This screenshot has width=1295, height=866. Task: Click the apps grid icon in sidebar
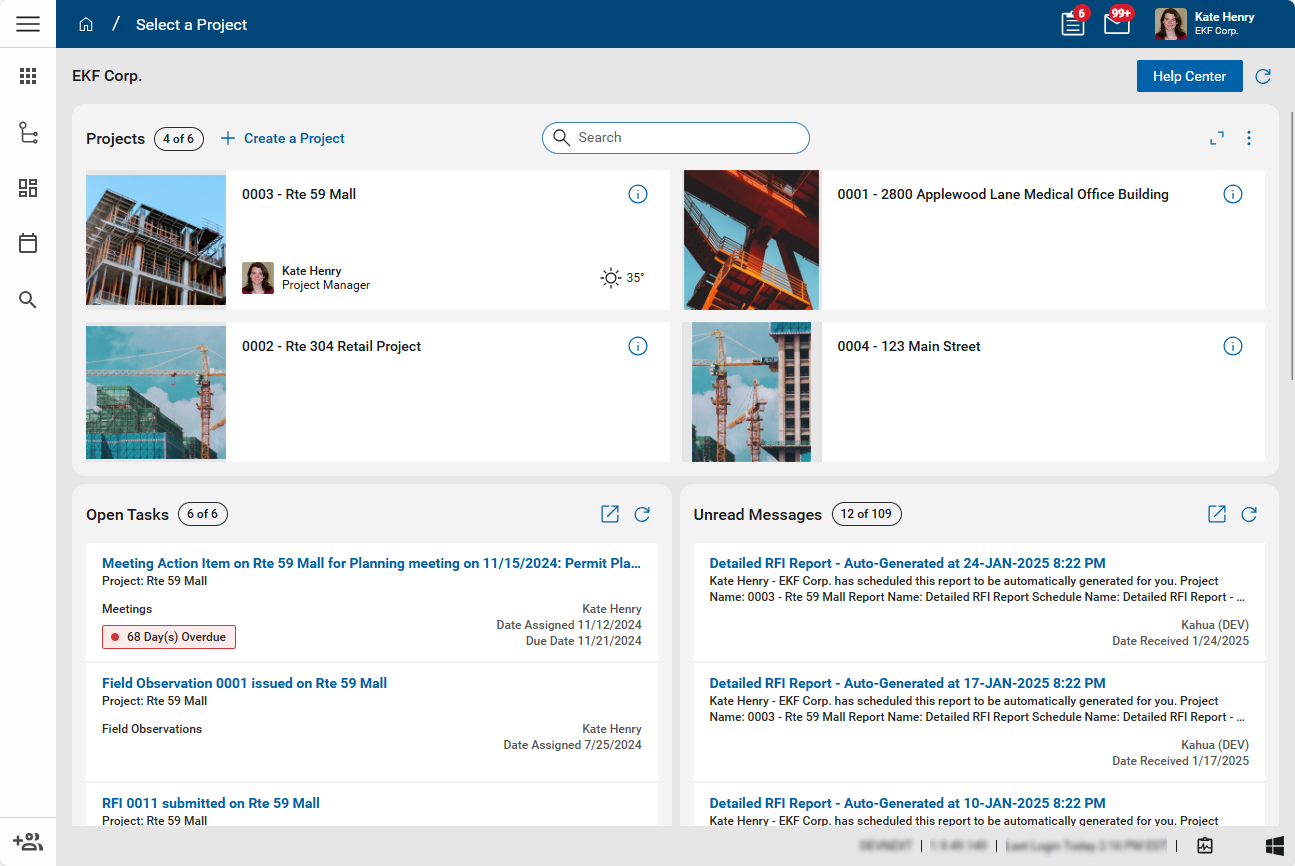tap(28, 76)
